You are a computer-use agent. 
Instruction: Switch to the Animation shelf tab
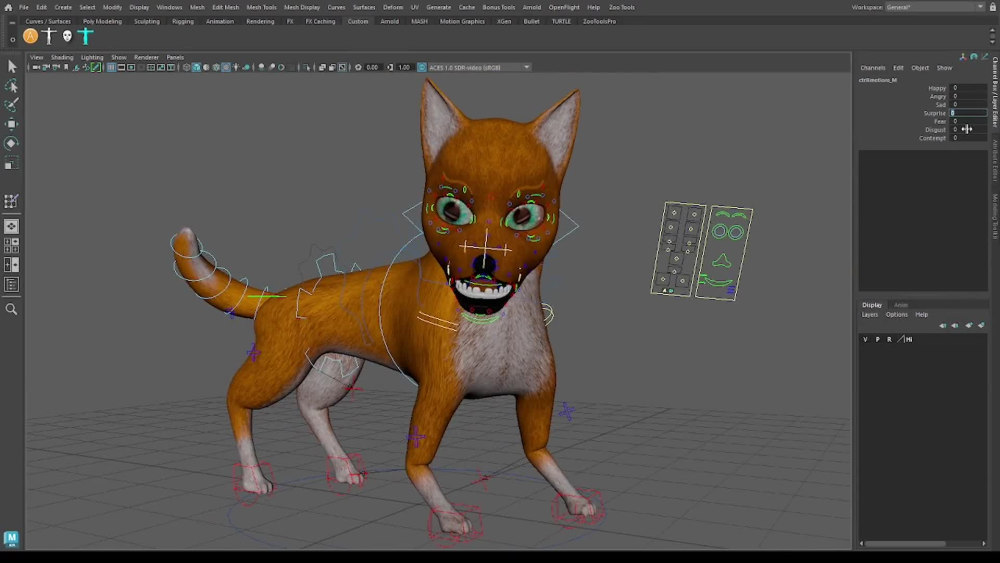pos(219,21)
